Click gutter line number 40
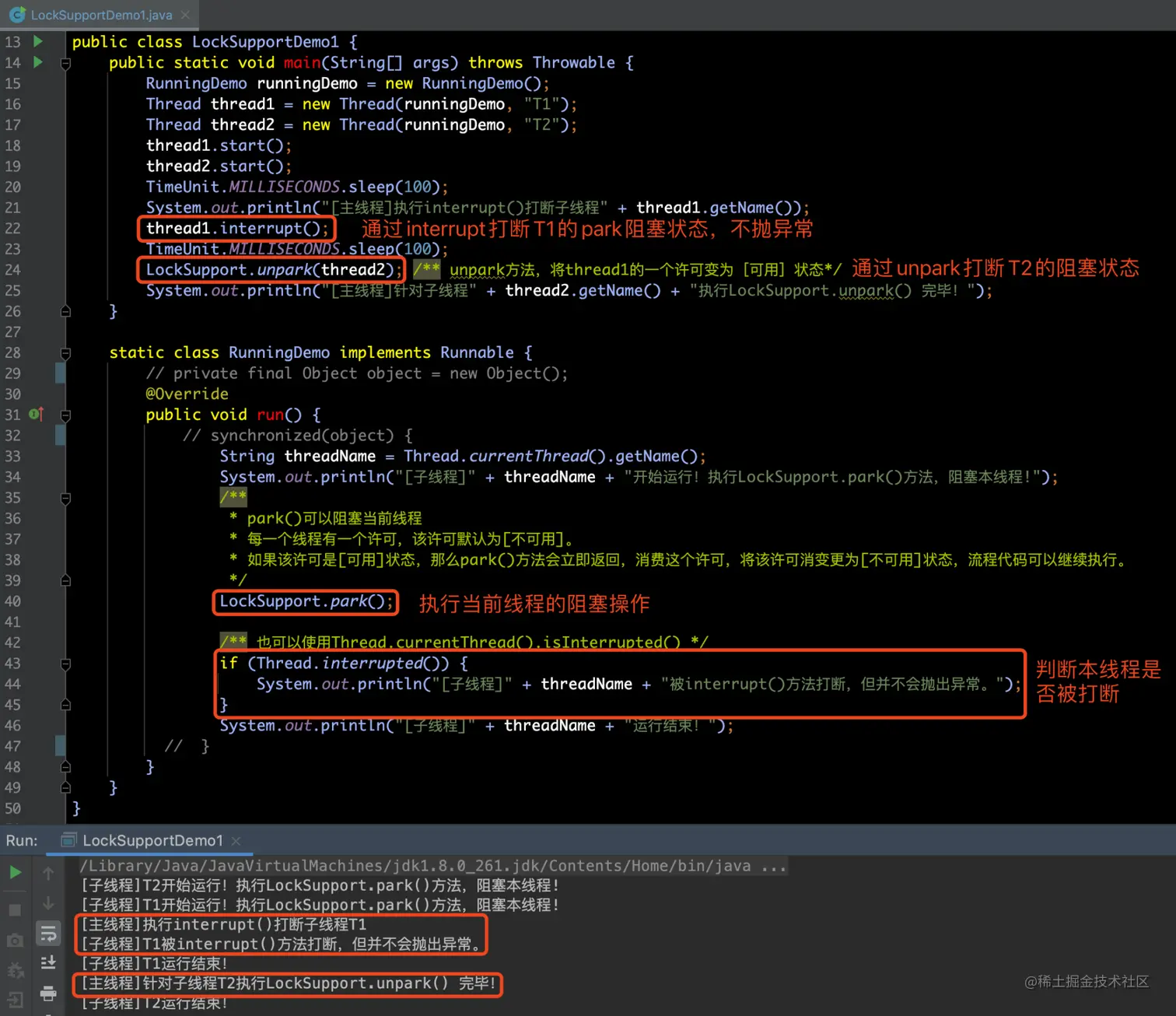This screenshot has width=1176, height=1016. (13, 601)
